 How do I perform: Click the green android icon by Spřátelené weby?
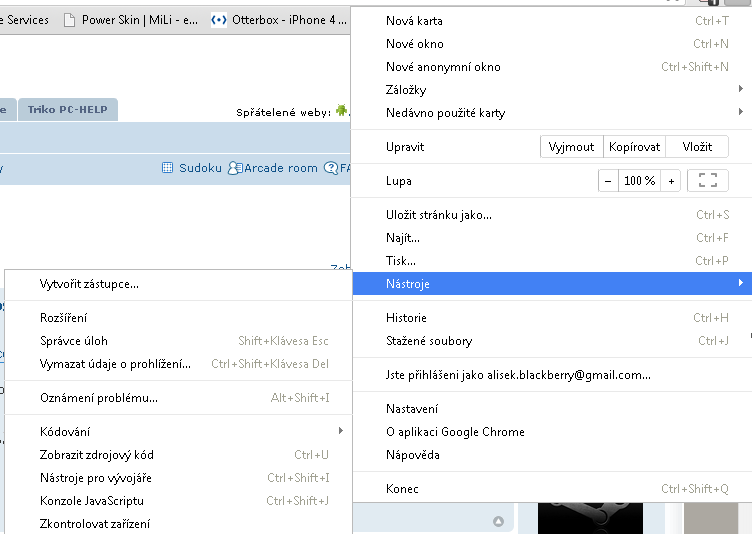tap(342, 111)
